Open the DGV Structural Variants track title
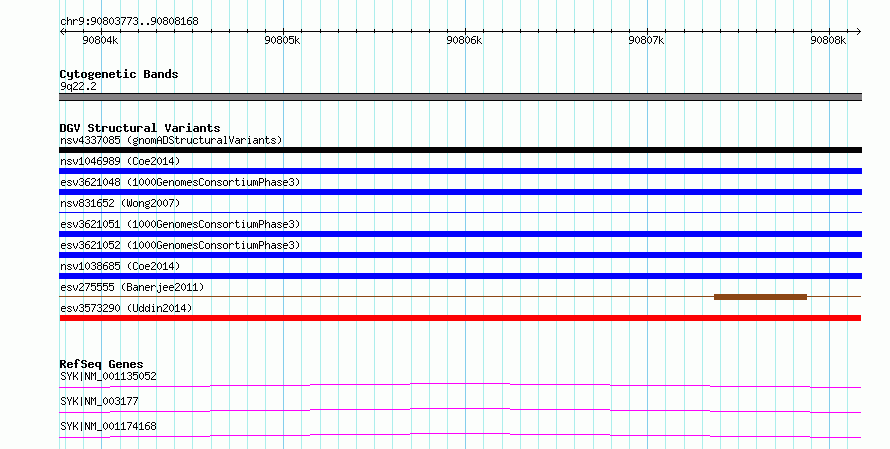The width and height of the screenshot is (890, 449). (x=140, y=128)
